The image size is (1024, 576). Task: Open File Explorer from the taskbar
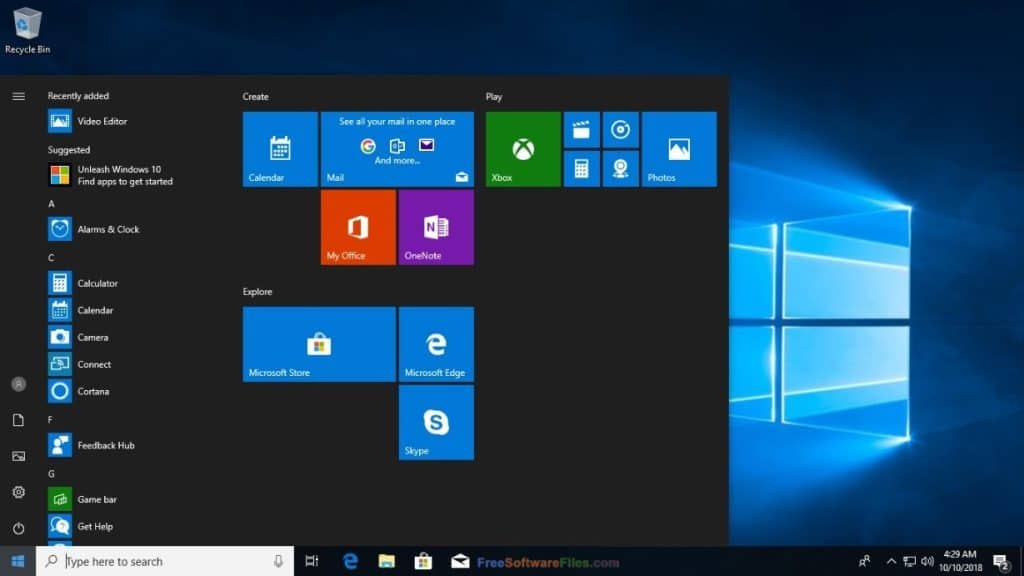387,561
